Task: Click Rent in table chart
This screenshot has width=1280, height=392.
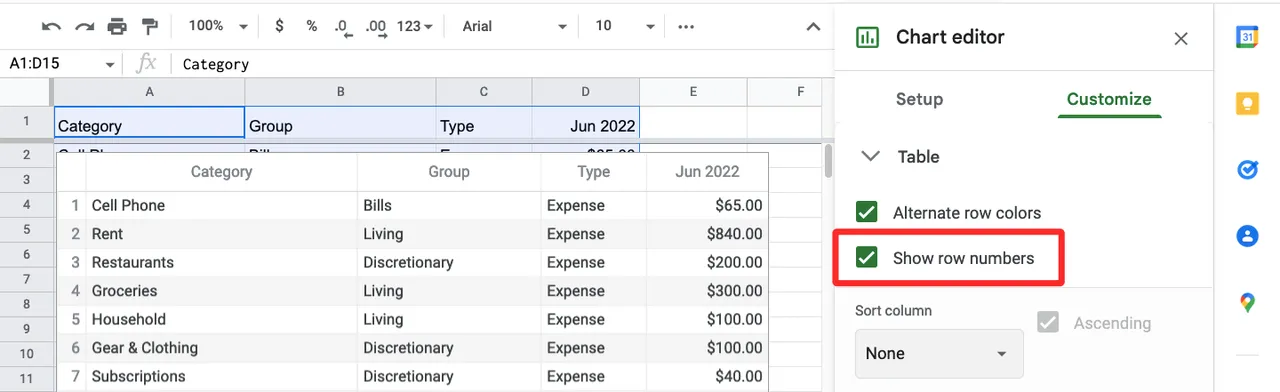Action: [107, 234]
